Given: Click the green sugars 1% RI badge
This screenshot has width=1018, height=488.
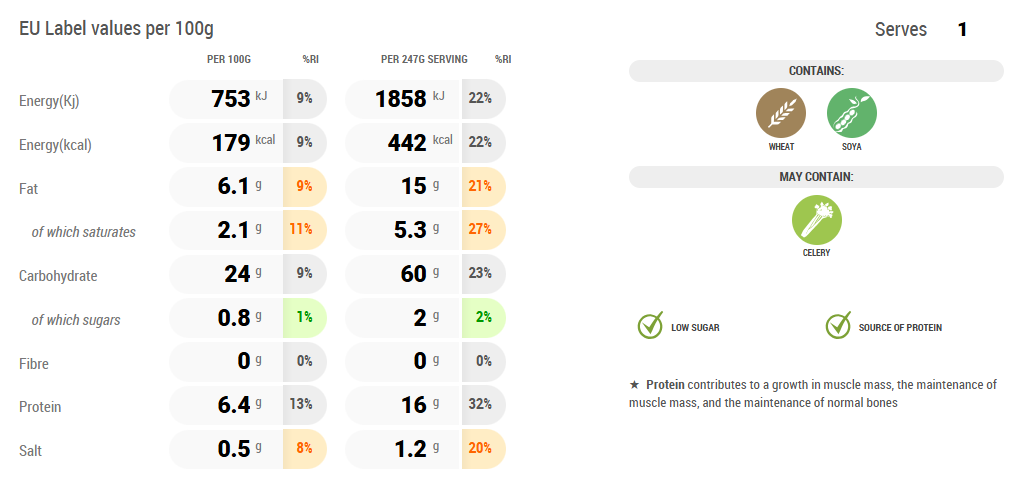Looking at the screenshot, I should (x=304, y=318).
